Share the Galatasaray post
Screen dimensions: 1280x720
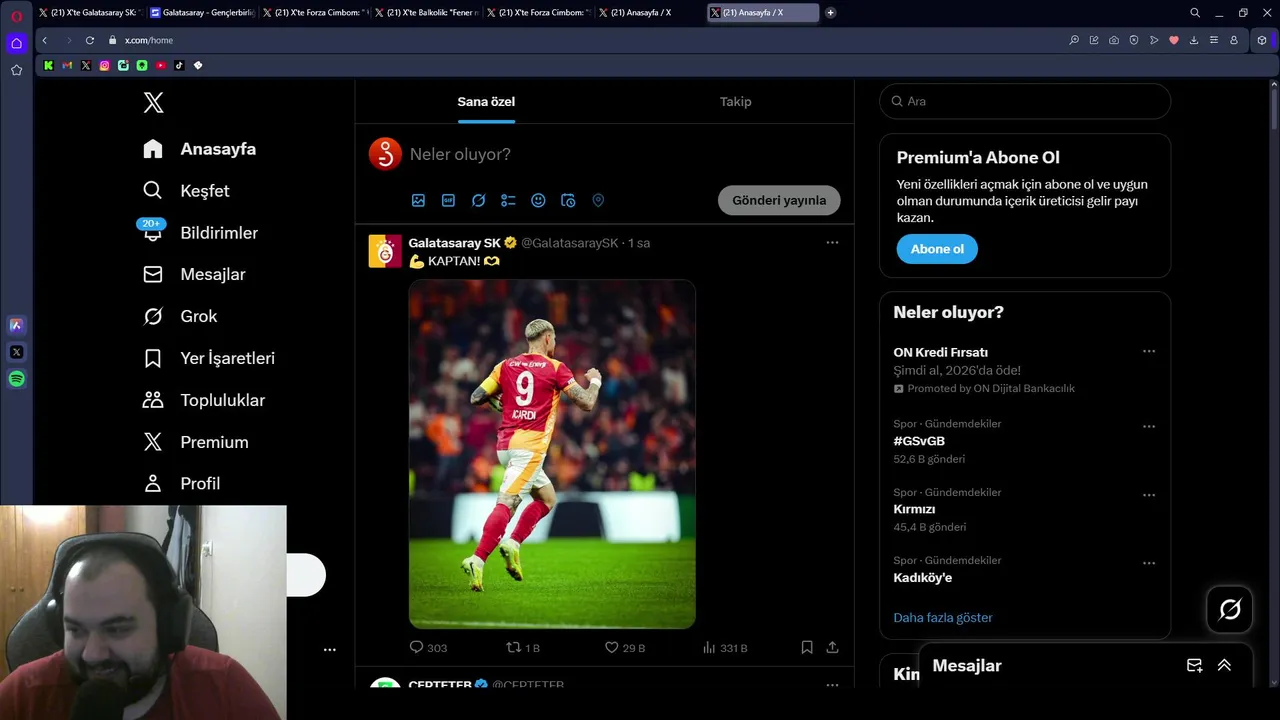(832, 648)
